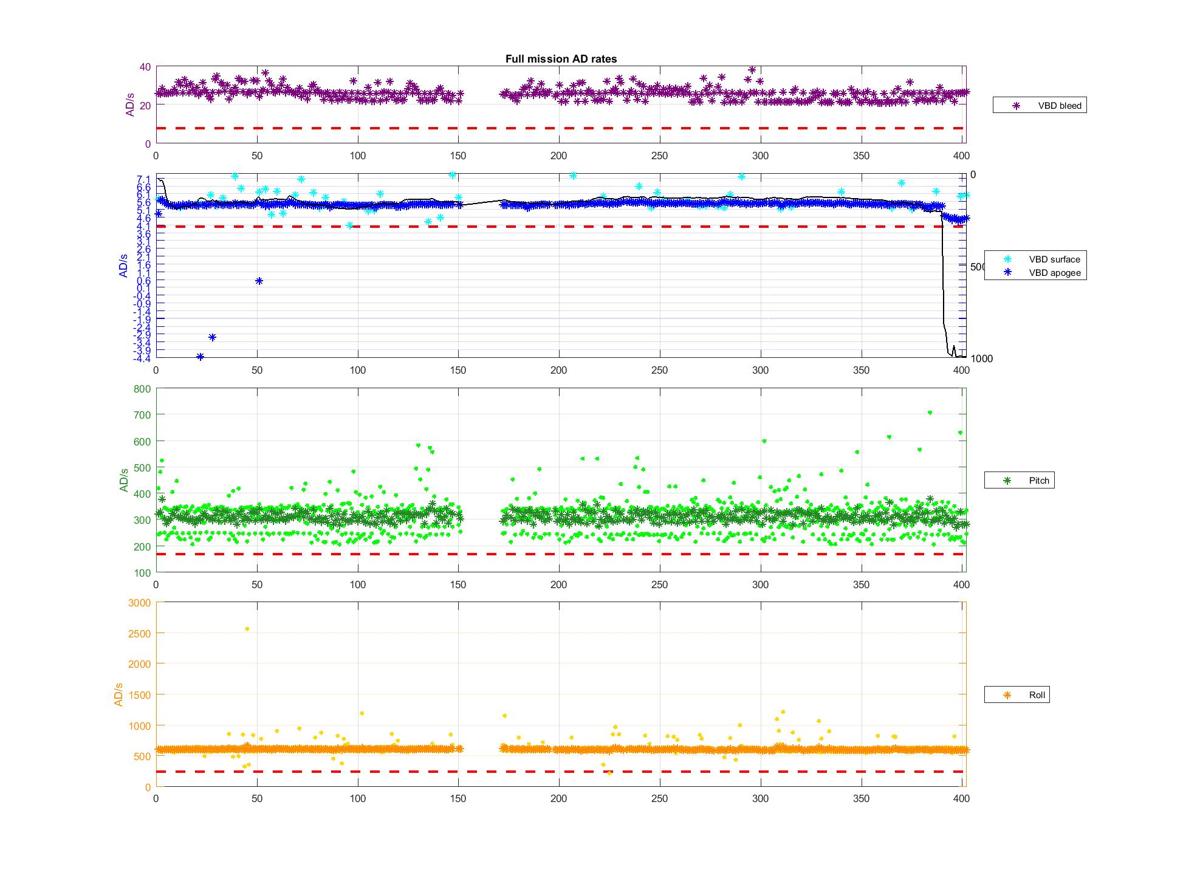Image resolution: width=1200 pixels, height=885 pixels.
Task: Click the Roll outlier point near 2500
Action: pos(247,629)
